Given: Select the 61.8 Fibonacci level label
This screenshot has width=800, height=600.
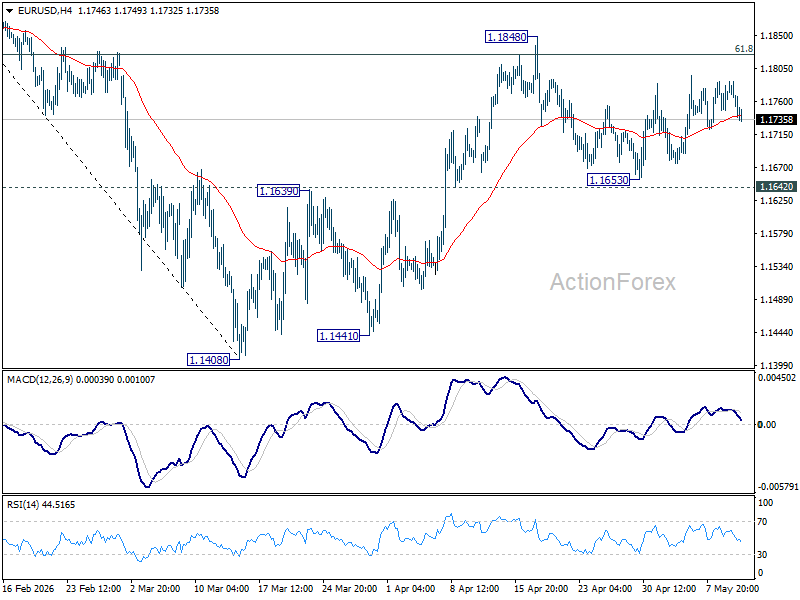Looking at the screenshot, I should [743, 49].
